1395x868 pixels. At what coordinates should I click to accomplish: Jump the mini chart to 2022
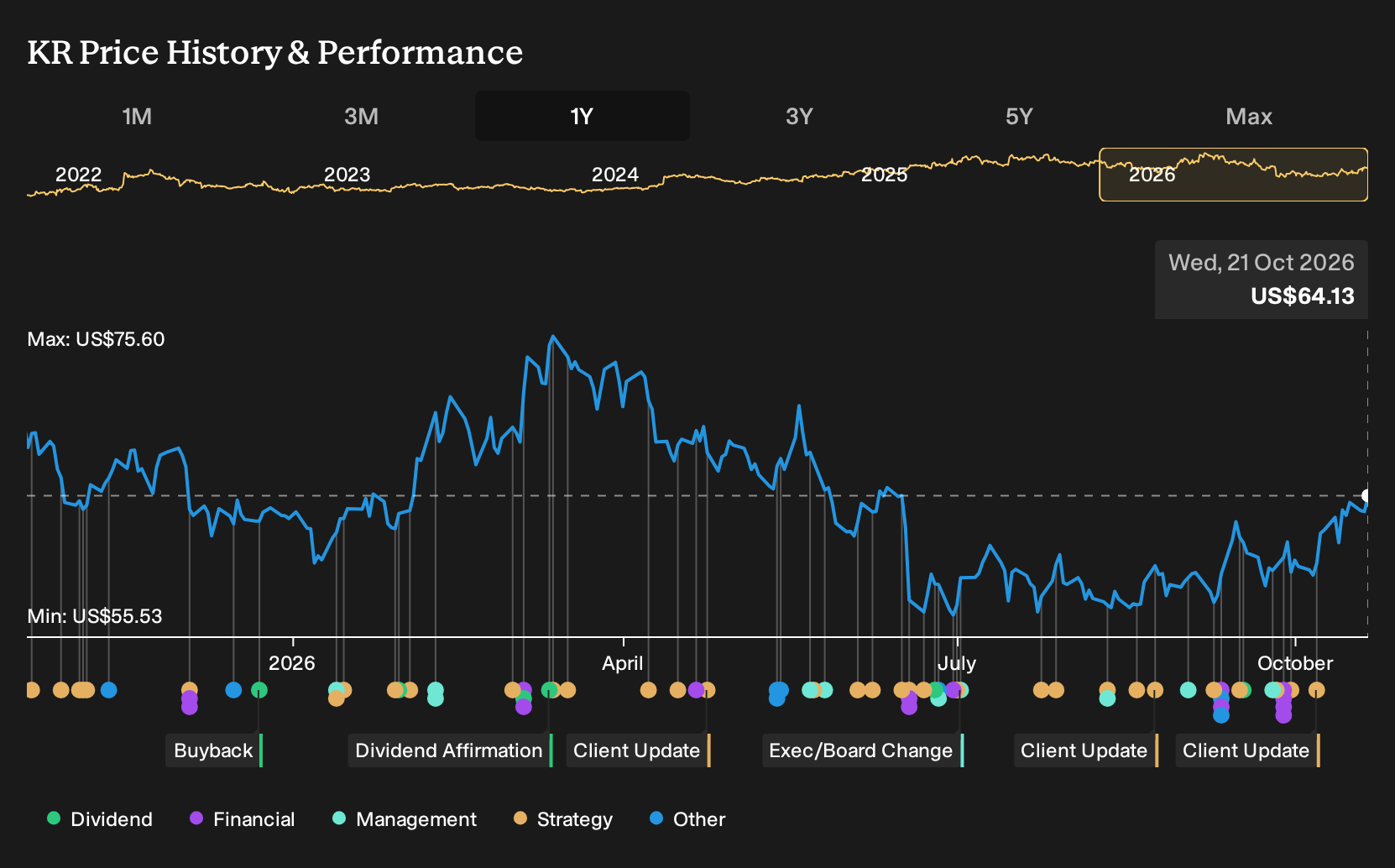(x=78, y=175)
